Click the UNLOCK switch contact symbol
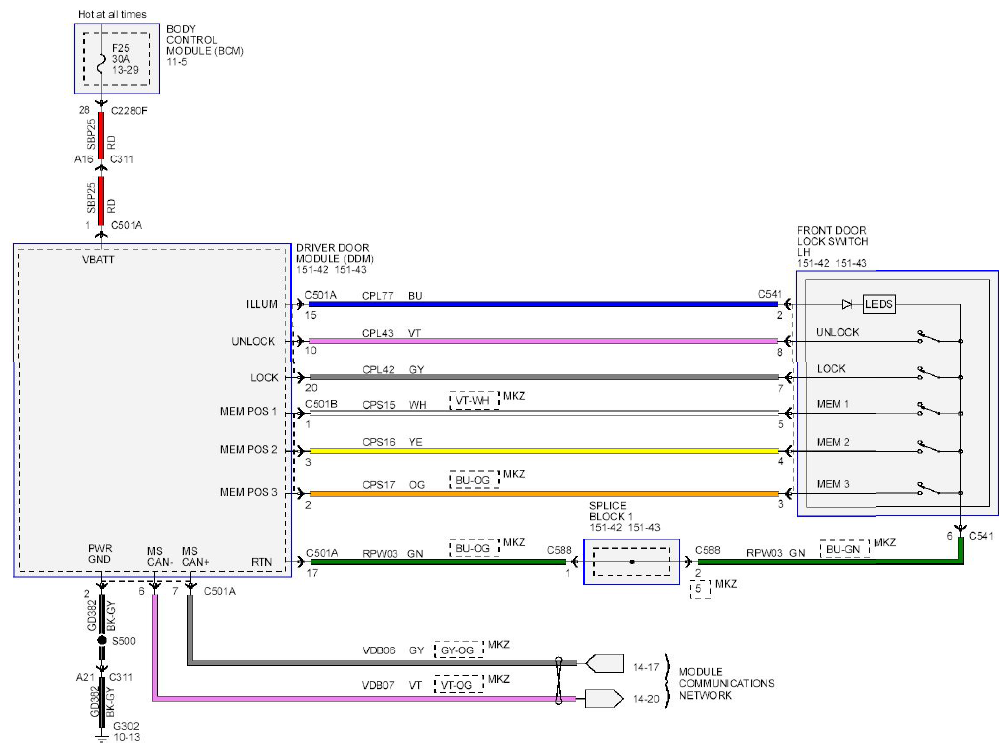 click(x=930, y=337)
